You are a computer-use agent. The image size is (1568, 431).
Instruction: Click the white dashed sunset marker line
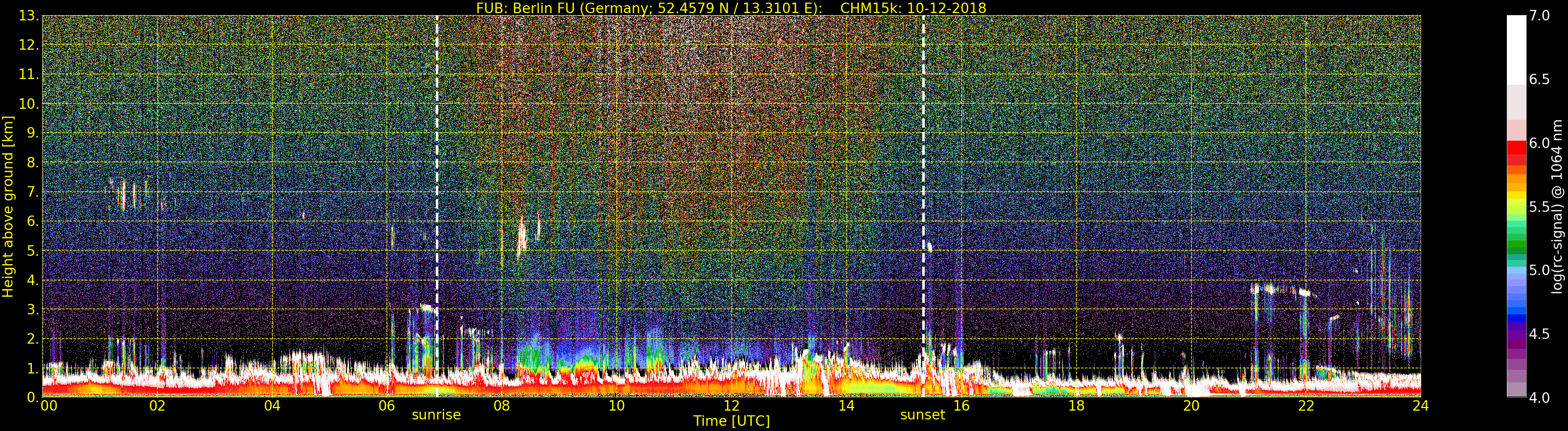[923, 183]
